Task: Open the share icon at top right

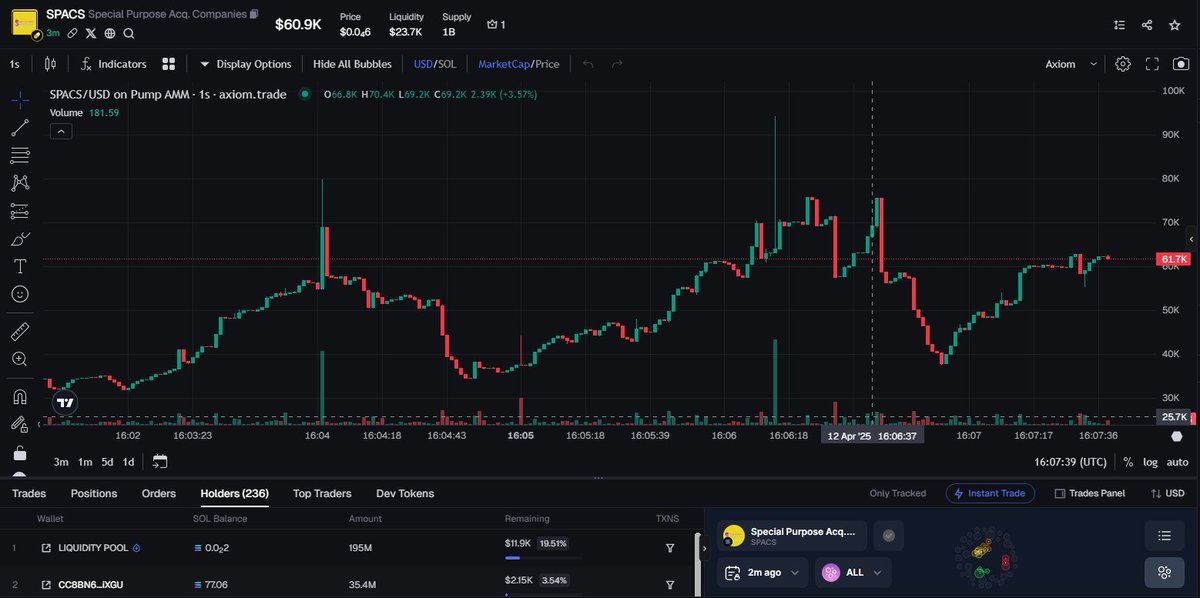Action: pyautogui.click(x=1147, y=25)
